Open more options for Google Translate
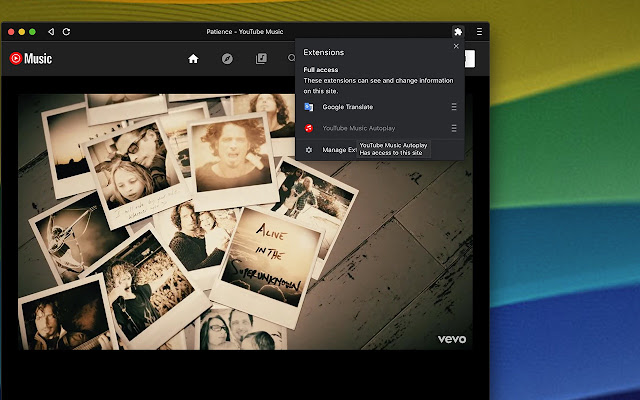 pos(453,106)
